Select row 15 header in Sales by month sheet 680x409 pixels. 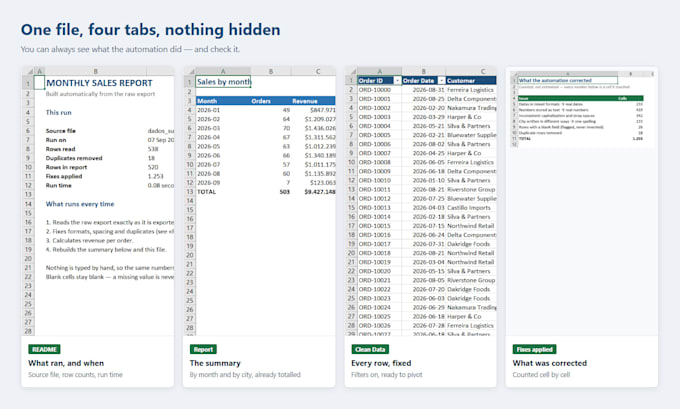pyautogui.click(x=190, y=210)
